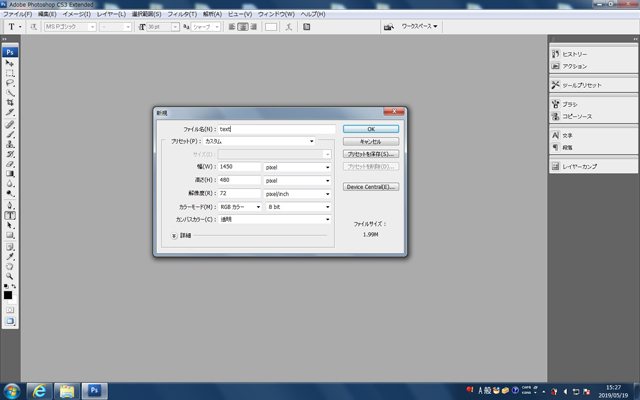
Task: Click the black foreground color swatch
Action: pos(8,294)
